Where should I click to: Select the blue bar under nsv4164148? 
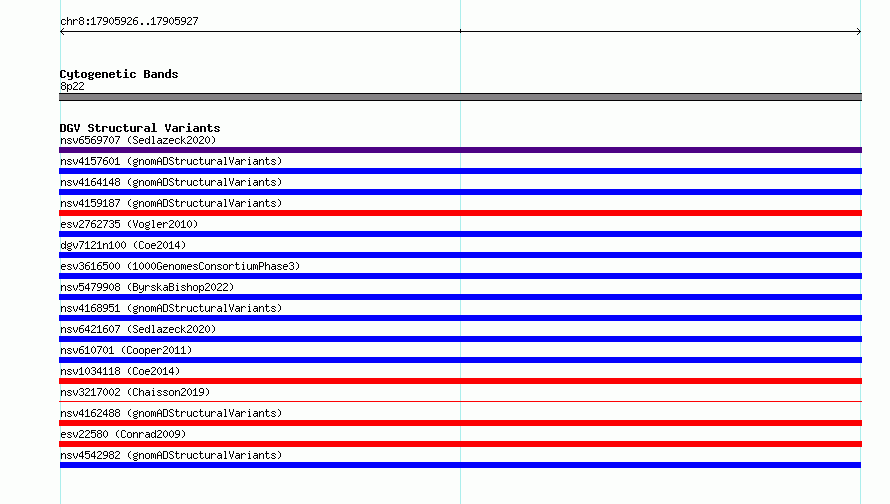click(460, 192)
